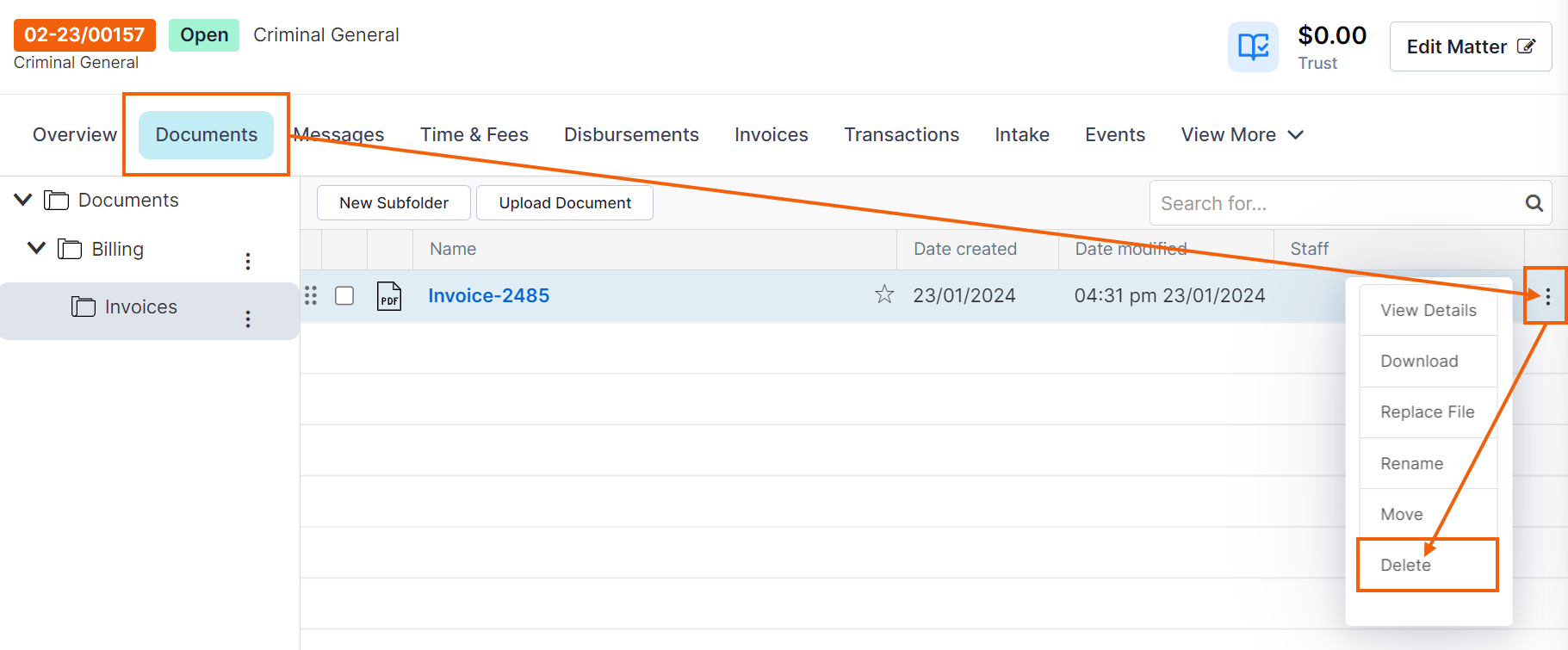Viewport: 1568px width, 650px height.
Task: Expand the View More dropdown
Action: pyautogui.click(x=1242, y=135)
